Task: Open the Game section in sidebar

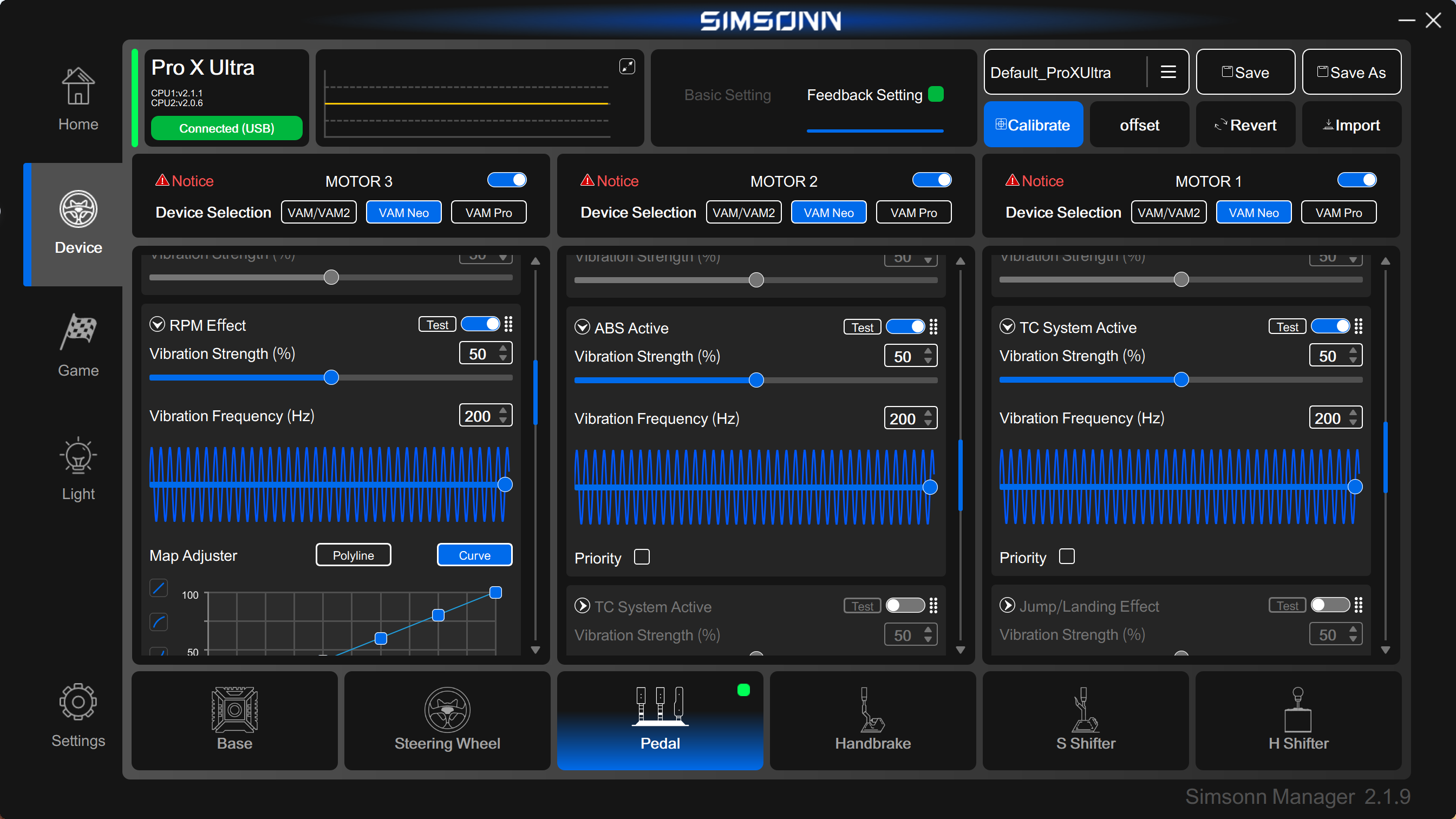Action: coord(78,345)
